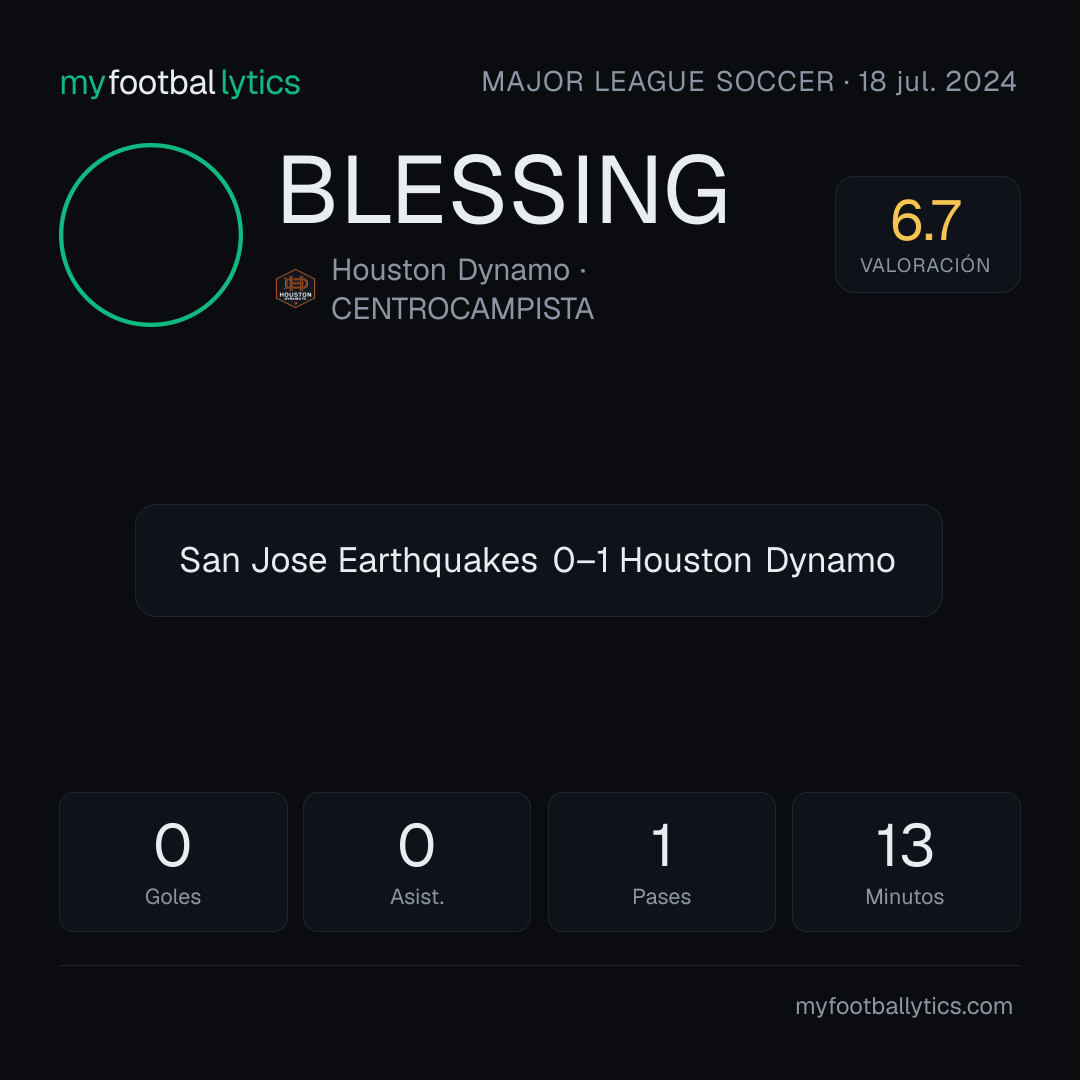Click the number 13 in the Minutos card
The height and width of the screenshot is (1080, 1080).
(x=904, y=845)
